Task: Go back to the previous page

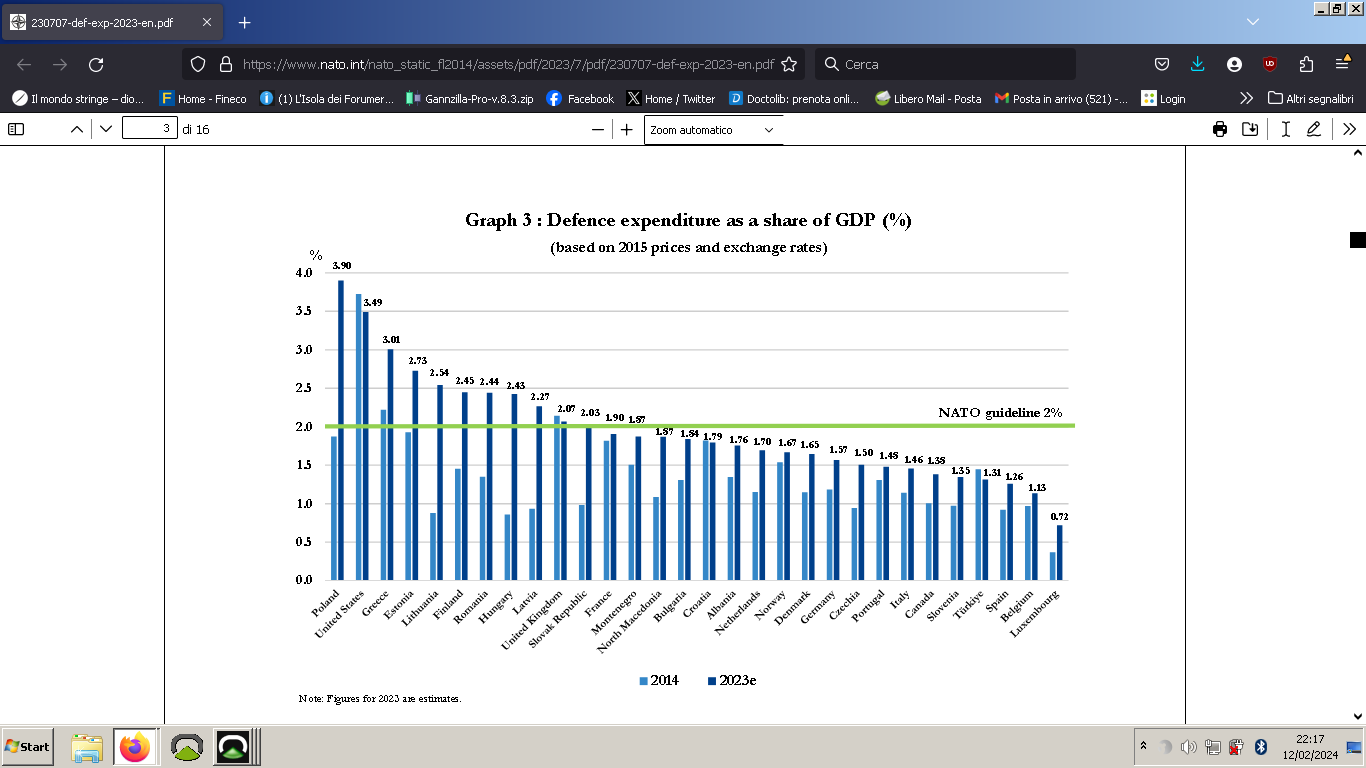Action: (x=24, y=64)
